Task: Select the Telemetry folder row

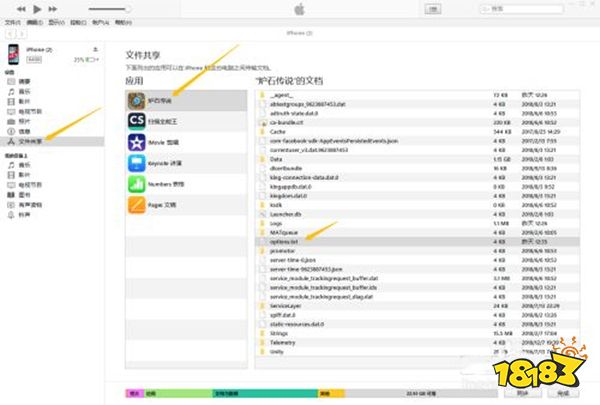Action: [x=417, y=343]
